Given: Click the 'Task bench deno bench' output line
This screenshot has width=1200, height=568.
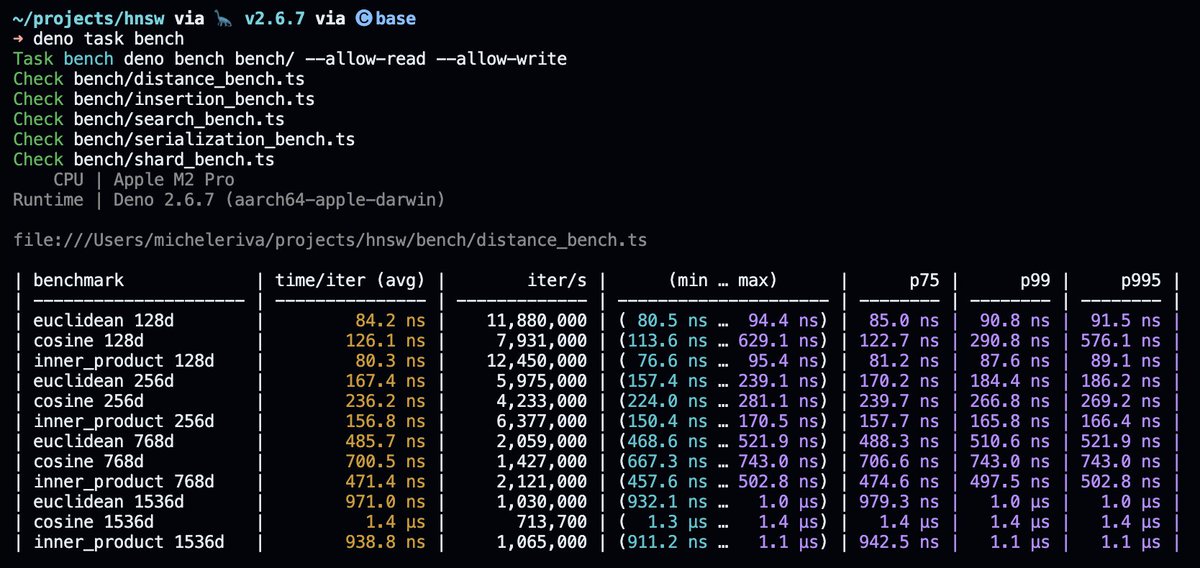Looking at the screenshot, I should point(290,59).
